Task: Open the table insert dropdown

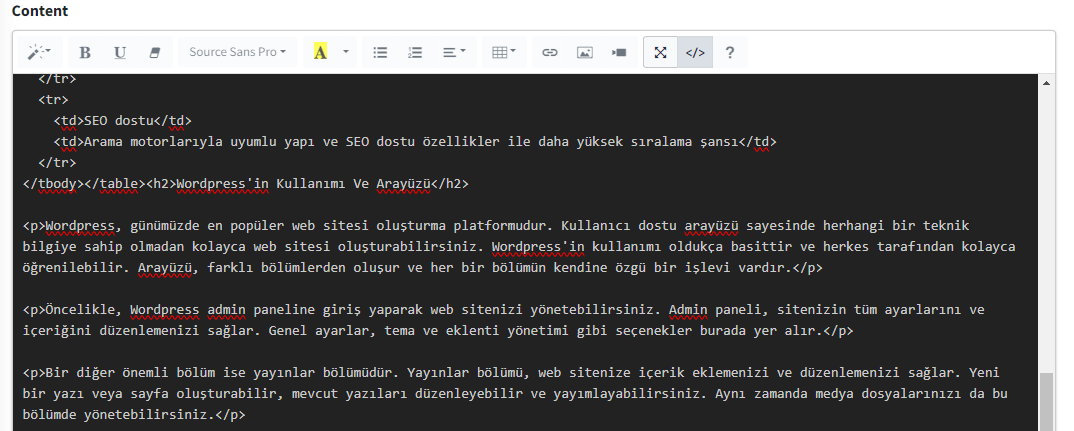Action: tap(503, 52)
